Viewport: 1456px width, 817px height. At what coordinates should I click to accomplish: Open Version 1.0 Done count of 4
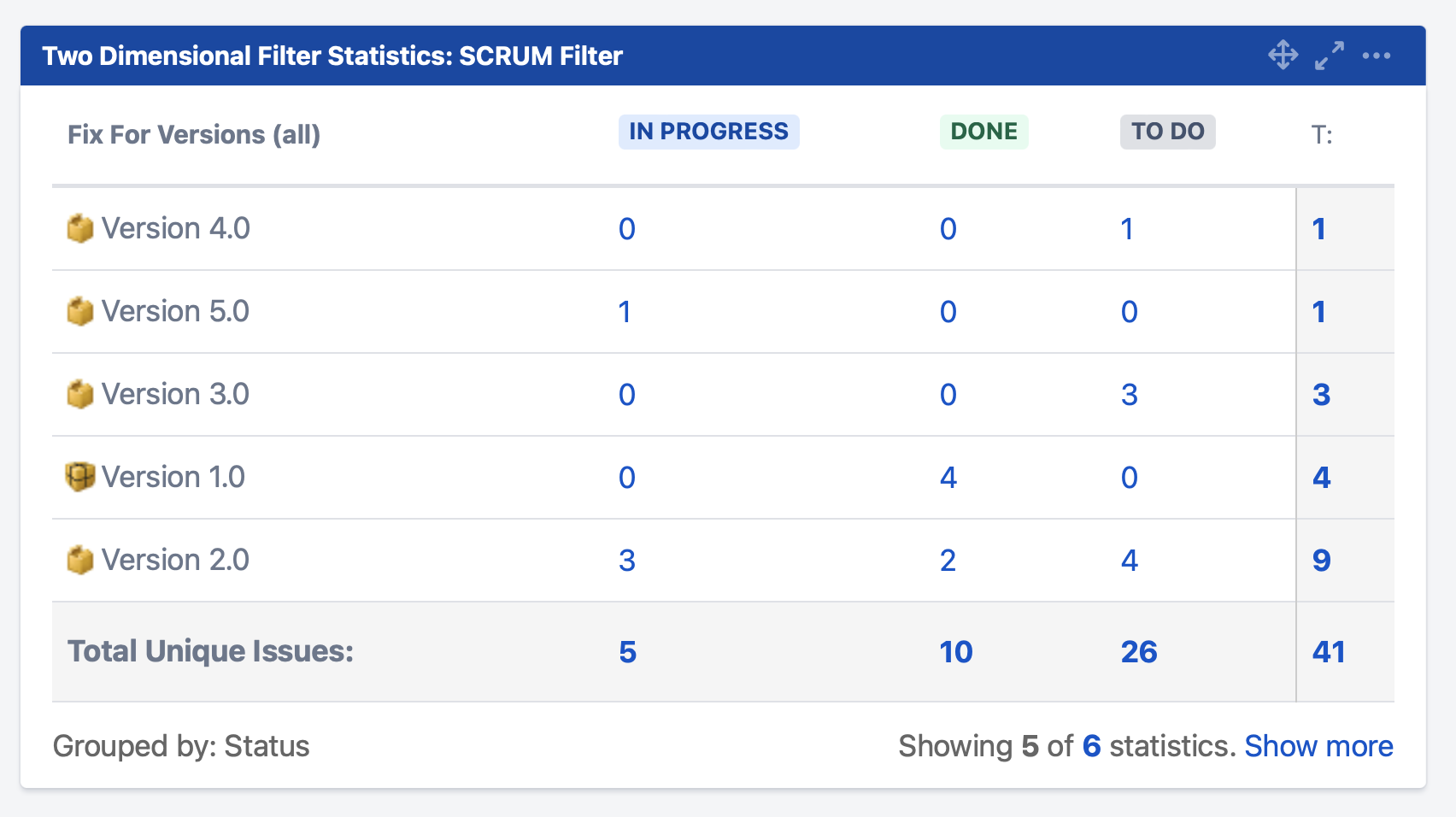[948, 478]
